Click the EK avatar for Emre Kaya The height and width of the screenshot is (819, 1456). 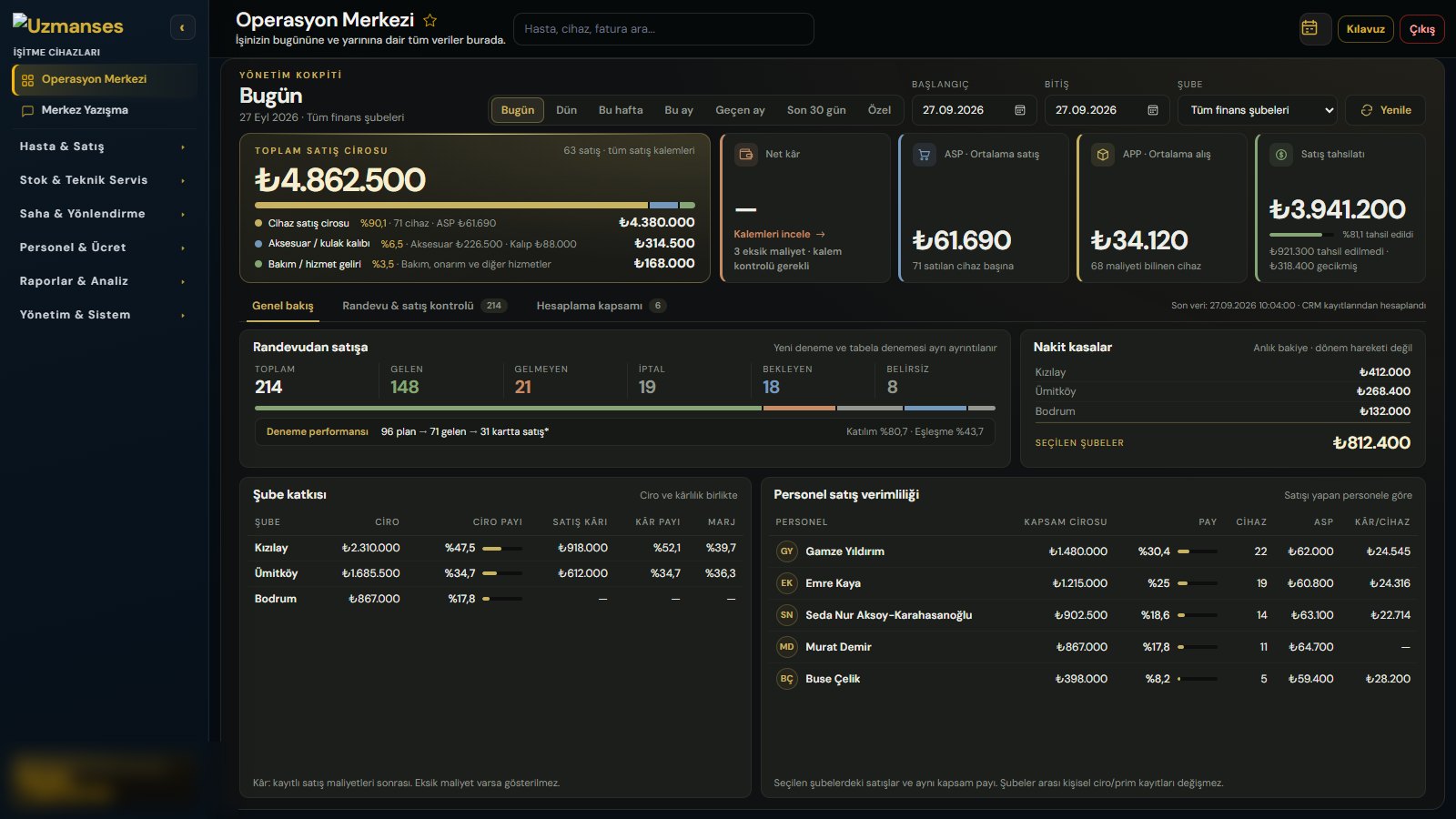786,583
